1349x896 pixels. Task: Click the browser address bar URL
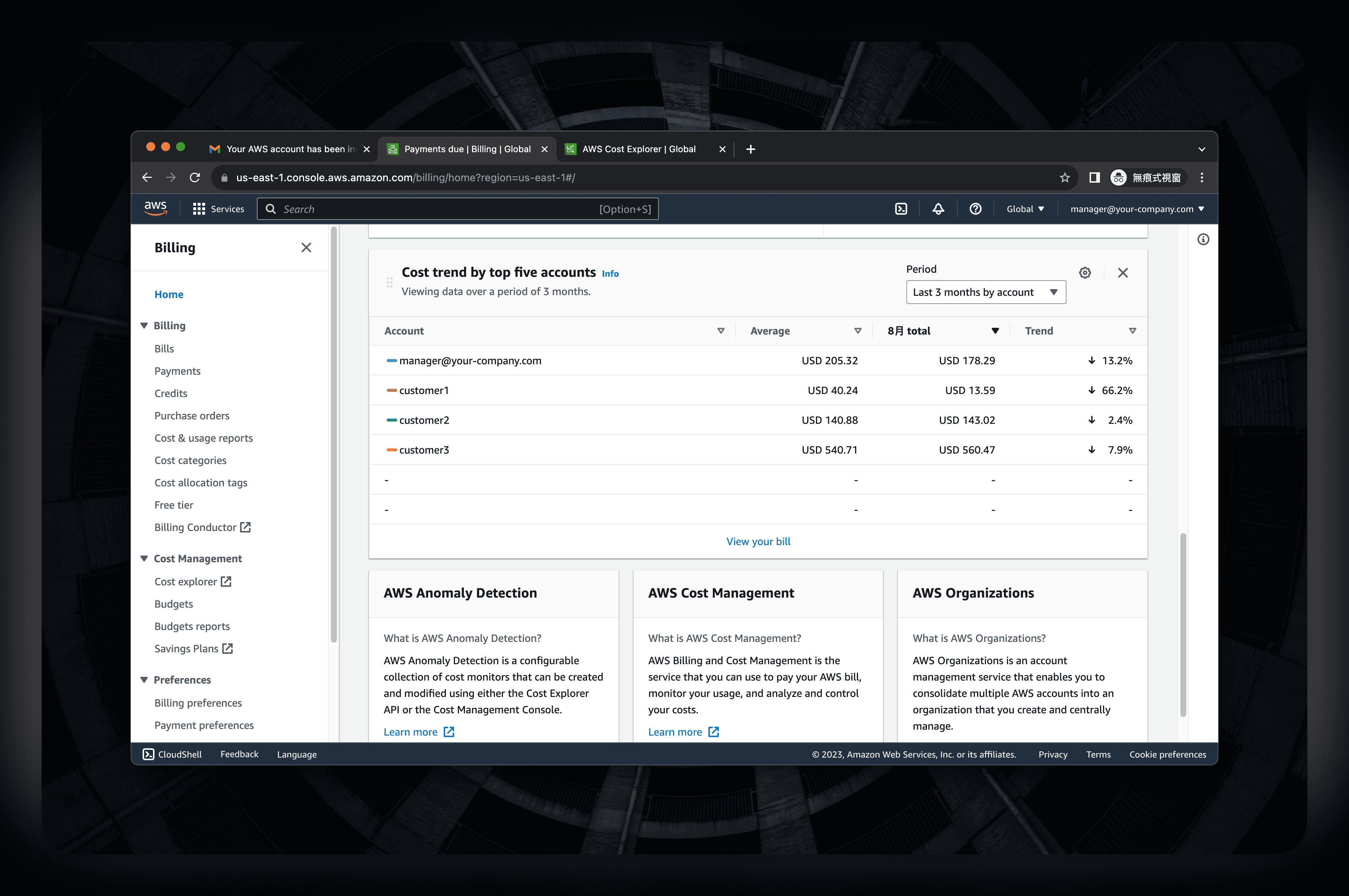(x=405, y=178)
